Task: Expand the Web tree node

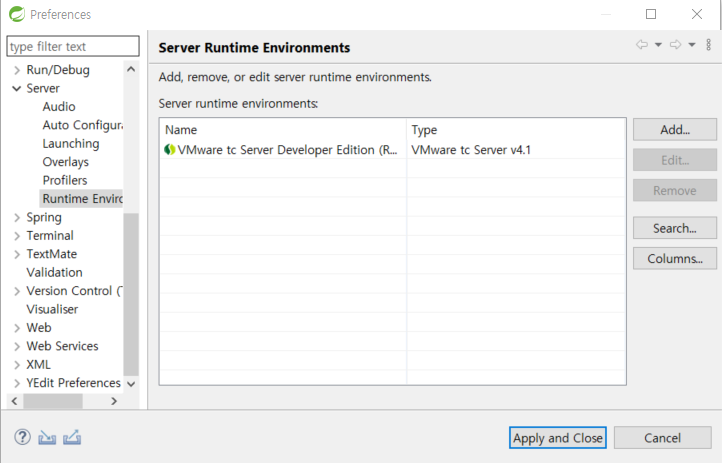Action: tap(17, 328)
